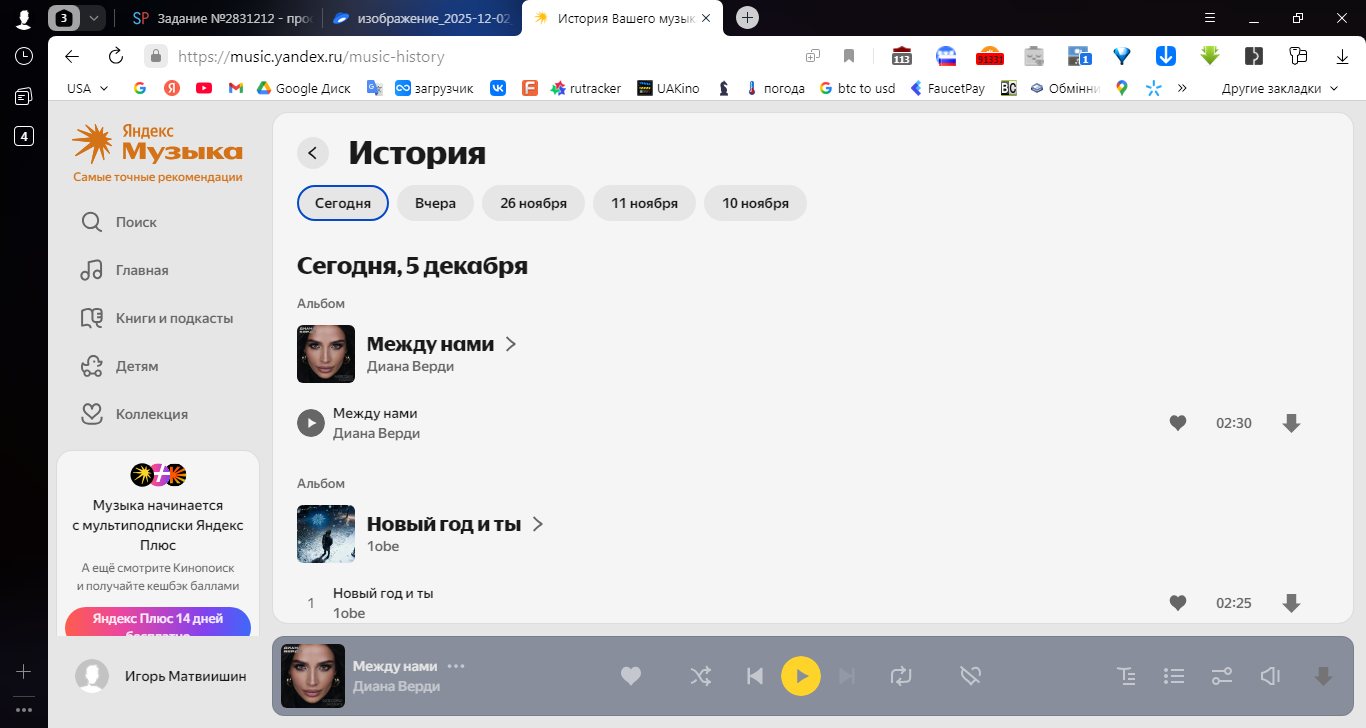Click Яндекс Плюс 14 дней бесплатно button
Image resolution: width=1366 pixels, height=728 pixels.
point(158,623)
